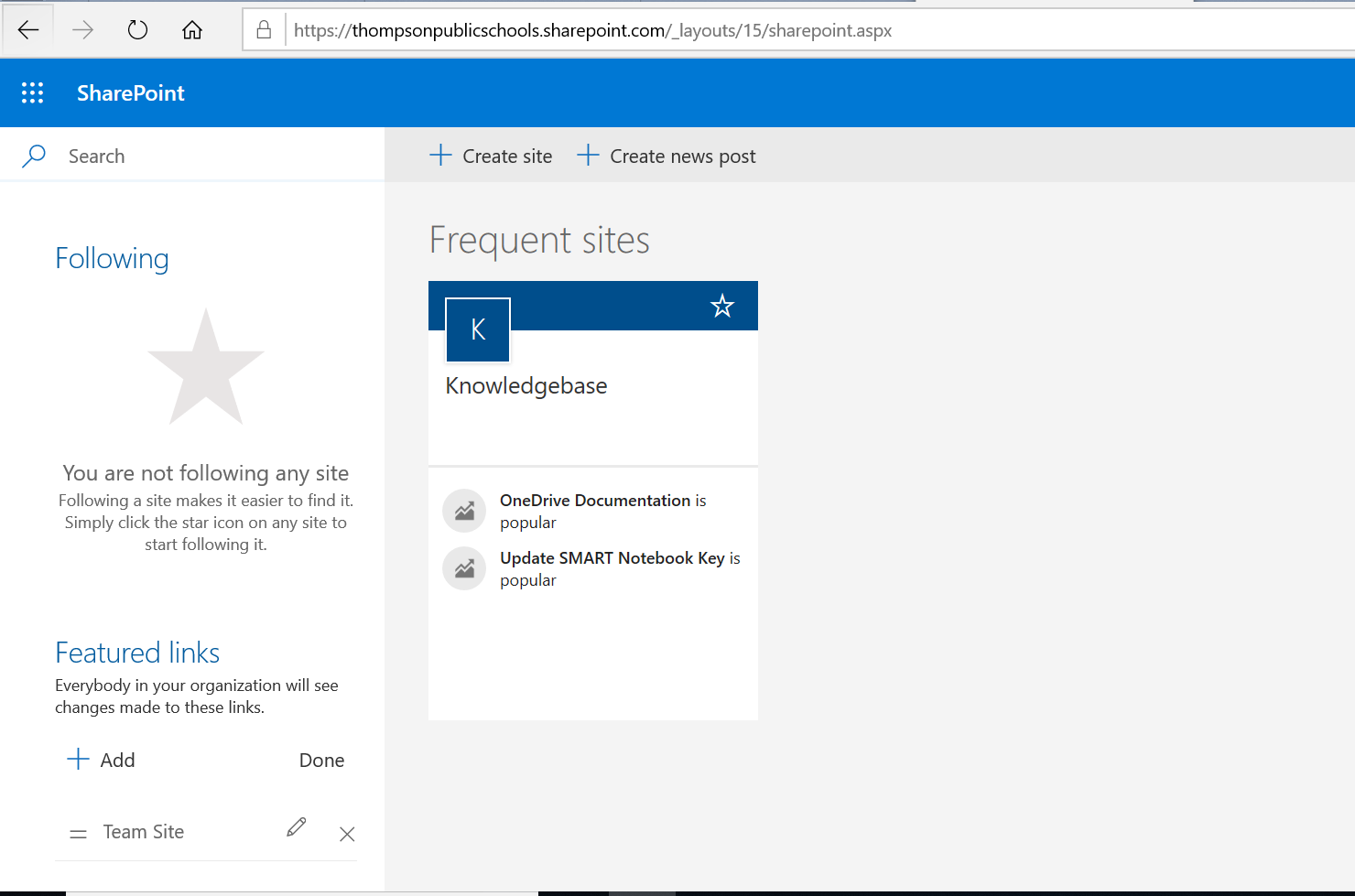Choose Create site
This screenshot has height=896, width=1355.
click(507, 157)
